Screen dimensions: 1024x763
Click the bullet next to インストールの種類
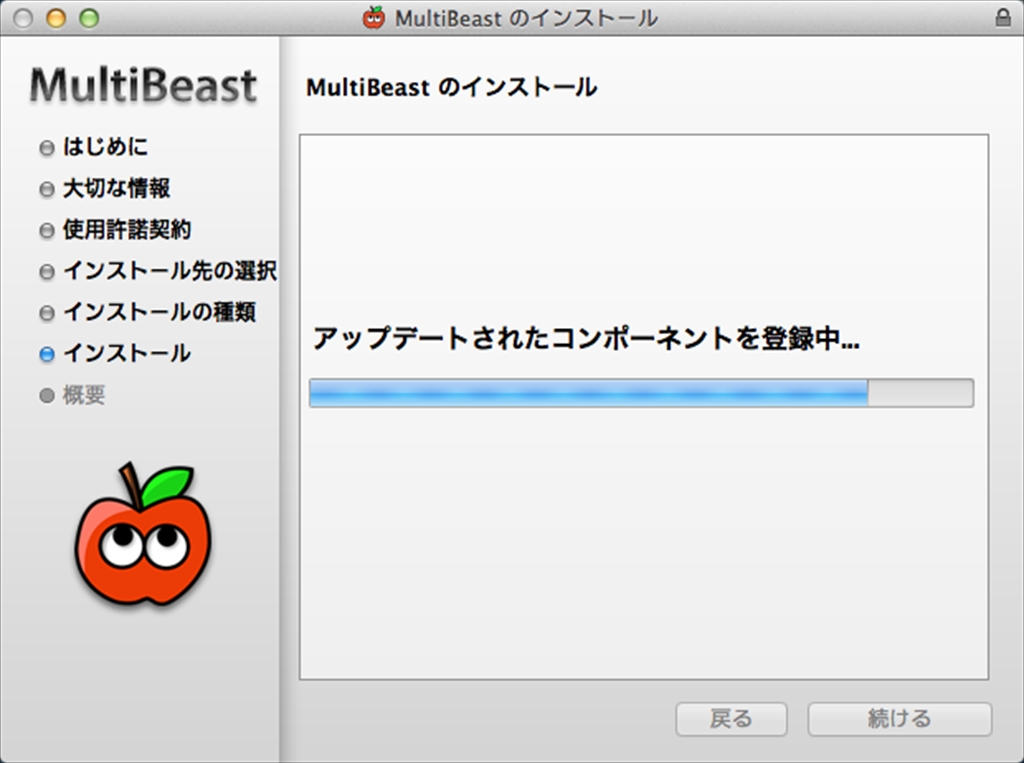(46, 313)
